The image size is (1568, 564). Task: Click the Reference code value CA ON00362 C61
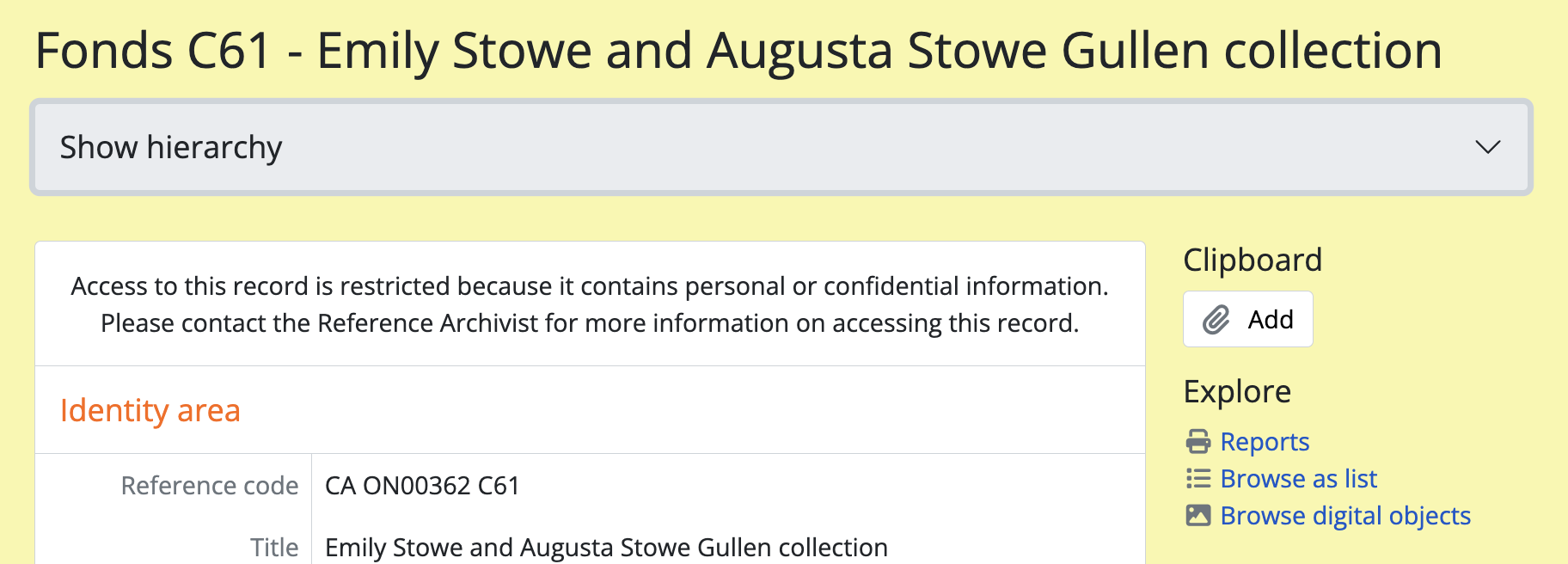pyautogui.click(x=422, y=486)
